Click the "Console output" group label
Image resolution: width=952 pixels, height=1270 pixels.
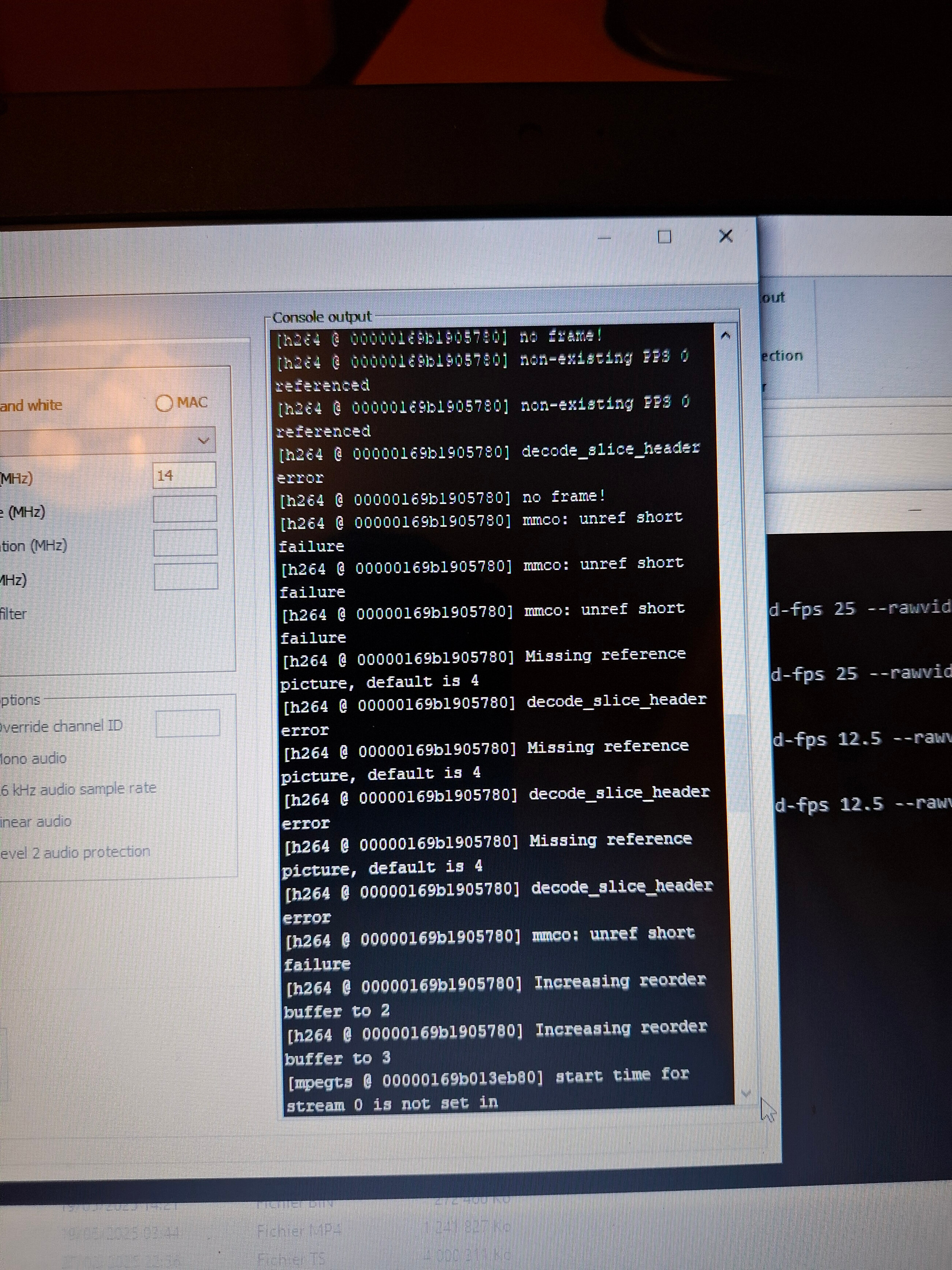click(x=322, y=317)
